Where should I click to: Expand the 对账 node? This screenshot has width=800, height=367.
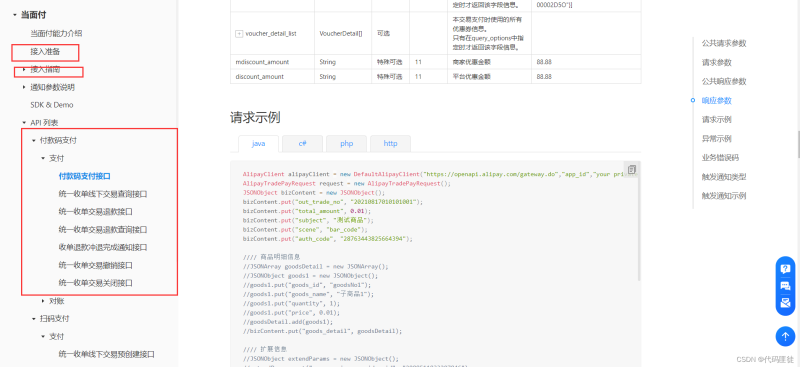pyautogui.click(x=43, y=301)
